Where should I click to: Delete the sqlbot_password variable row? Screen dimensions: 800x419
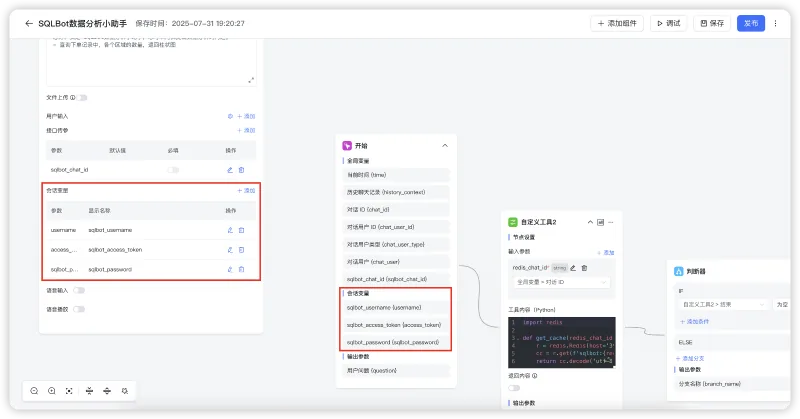pyautogui.click(x=242, y=269)
